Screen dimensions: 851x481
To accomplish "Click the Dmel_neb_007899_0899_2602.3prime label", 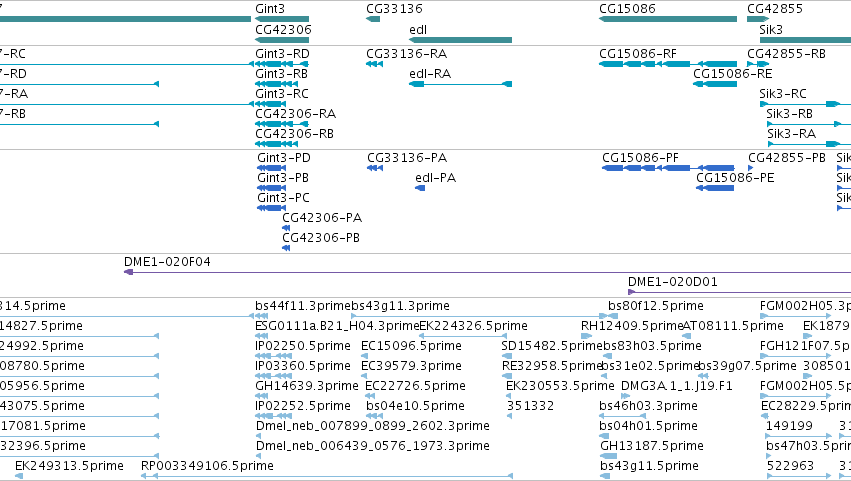I will click(x=373, y=427).
